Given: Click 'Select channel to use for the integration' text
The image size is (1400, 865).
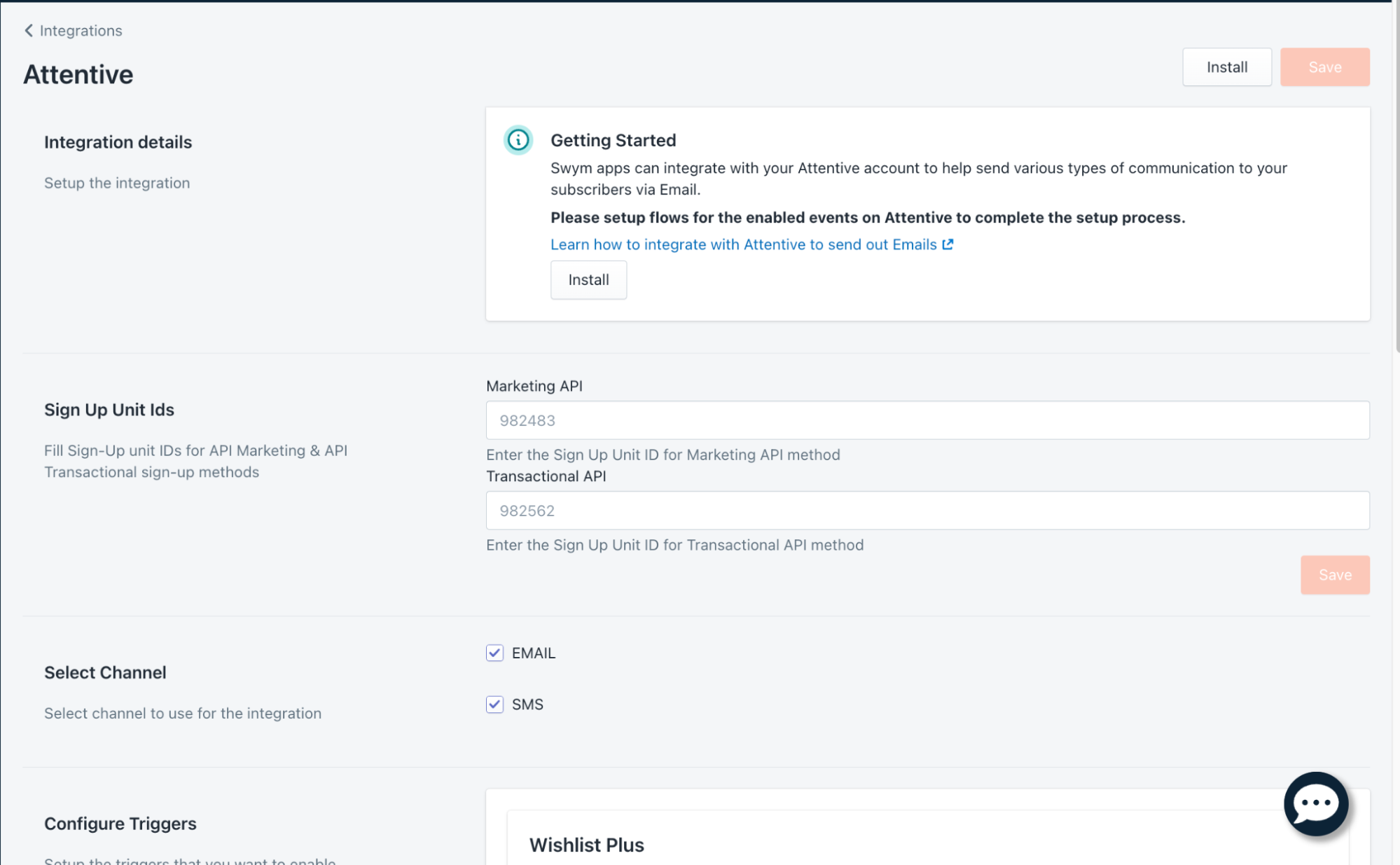Looking at the screenshot, I should [183, 713].
